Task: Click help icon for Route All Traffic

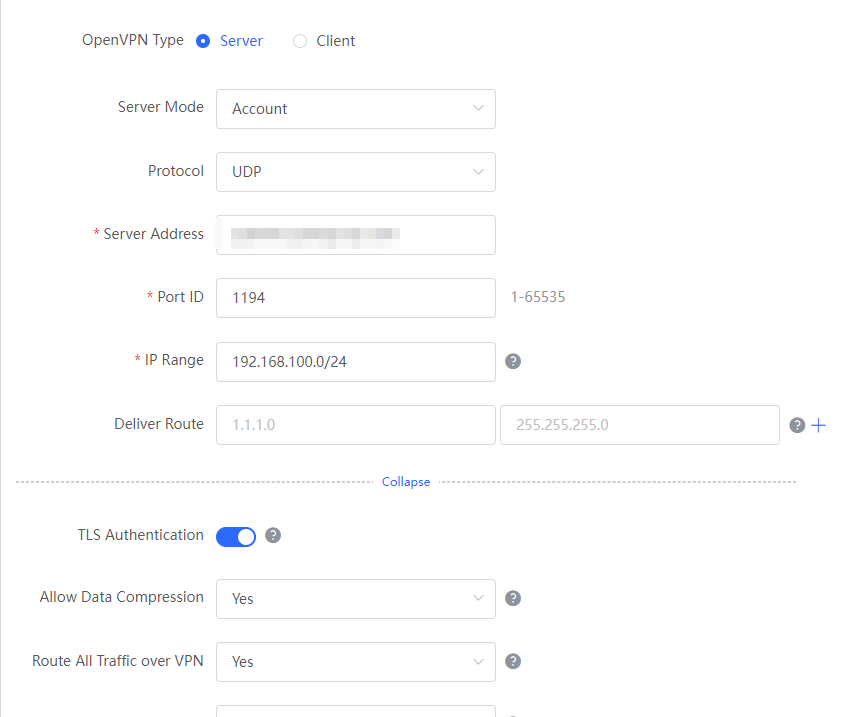Action: [513, 661]
